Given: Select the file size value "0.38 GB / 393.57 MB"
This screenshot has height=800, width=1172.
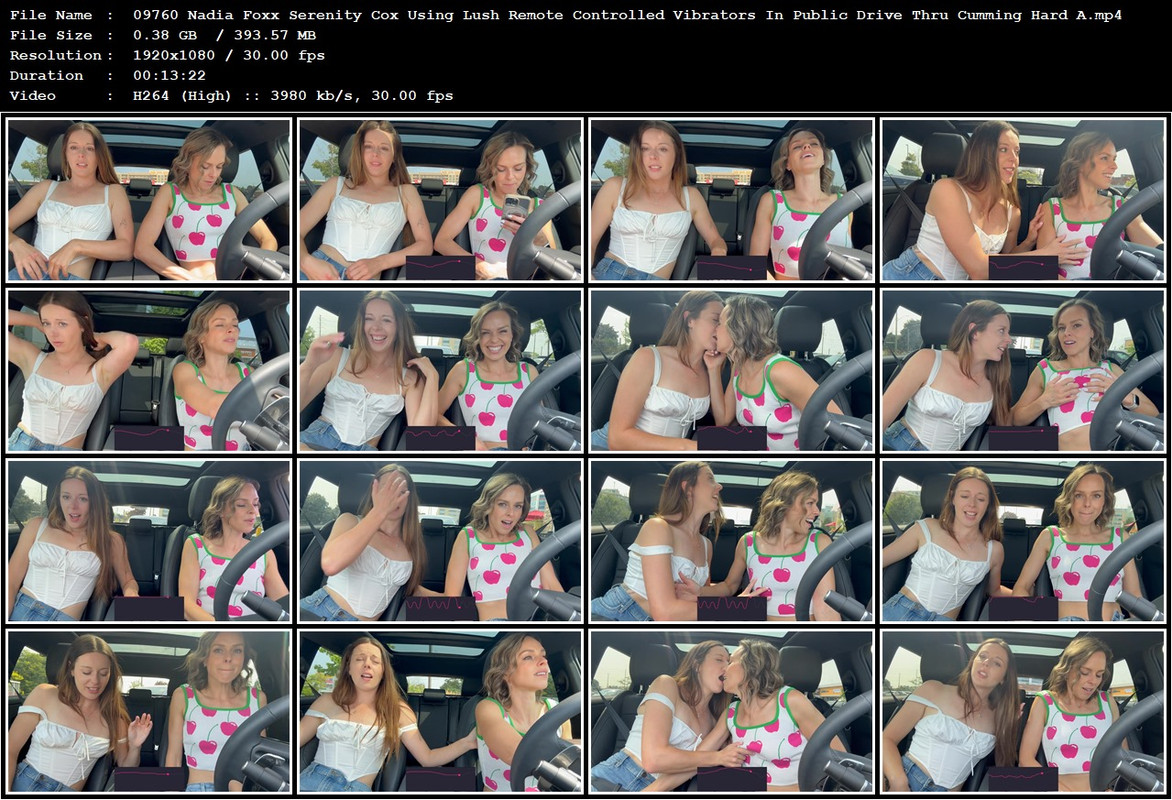Looking at the screenshot, I should pyautogui.click(x=224, y=35).
